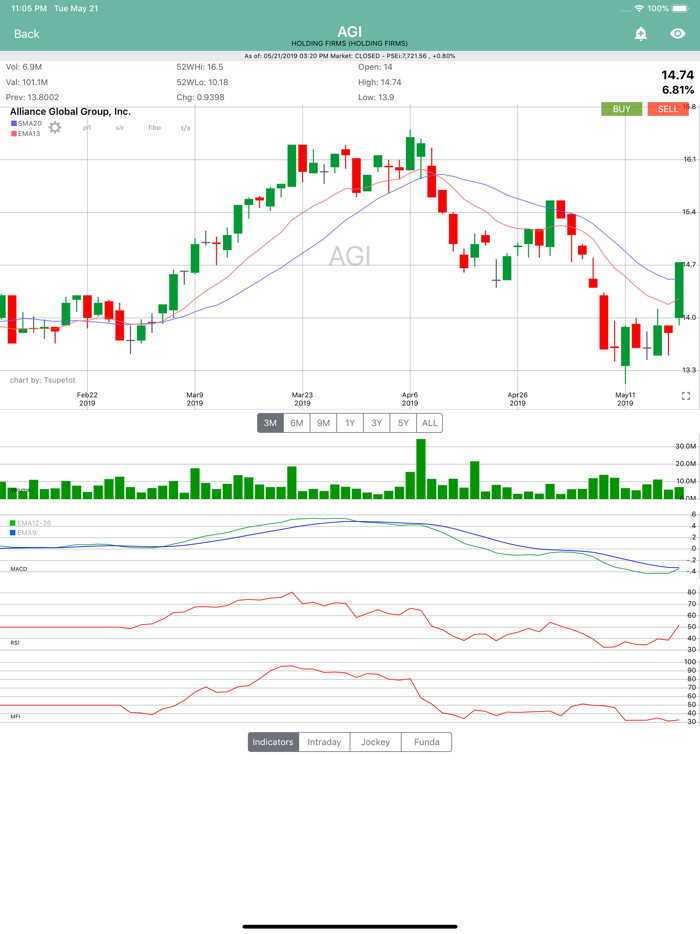700x934 pixels.
Task: Switch to the Intraday tab
Action: click(324, 742)
